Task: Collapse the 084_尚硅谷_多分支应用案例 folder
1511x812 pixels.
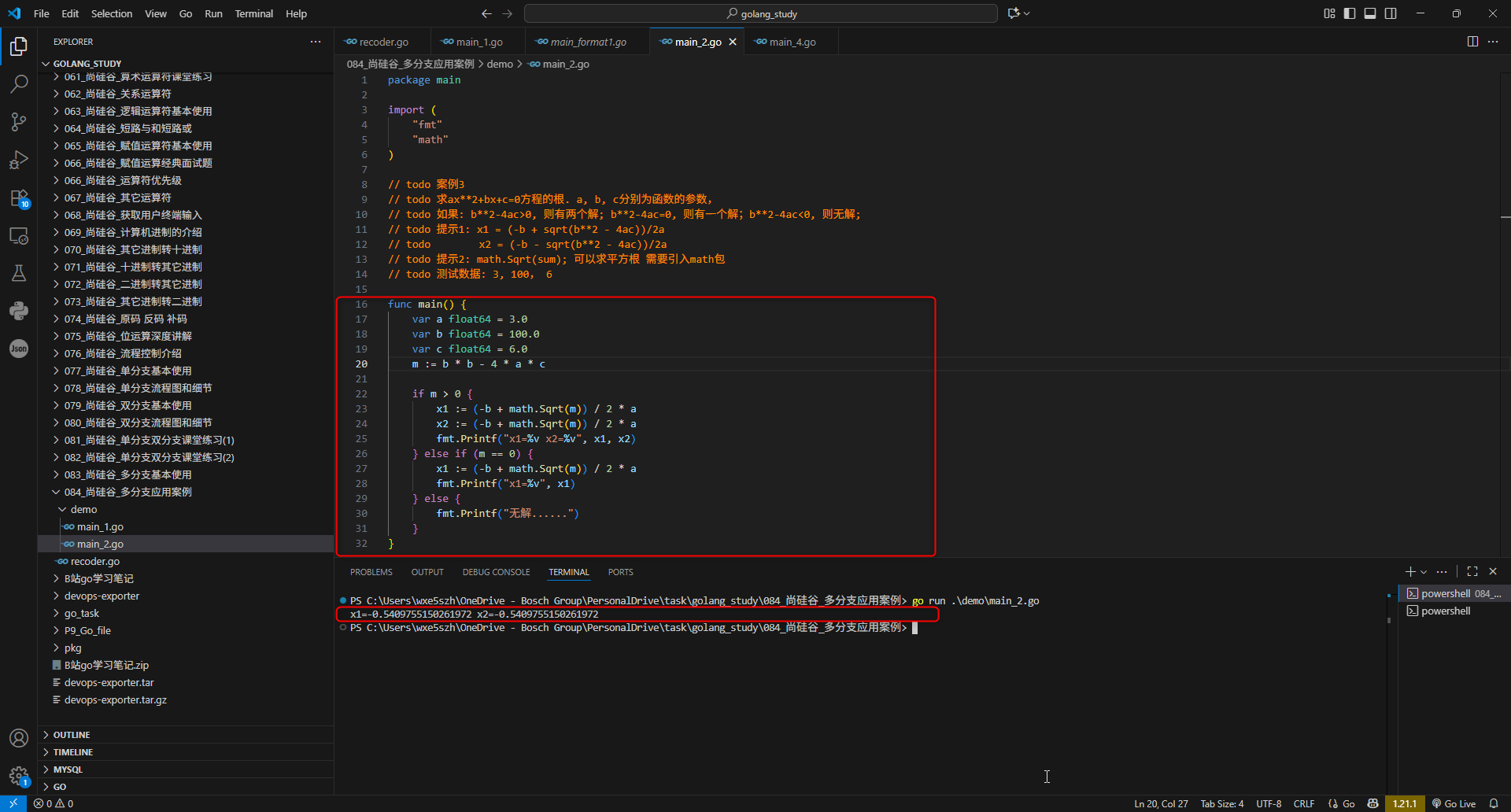Action: pyautogui.click(x=186, y=493)
